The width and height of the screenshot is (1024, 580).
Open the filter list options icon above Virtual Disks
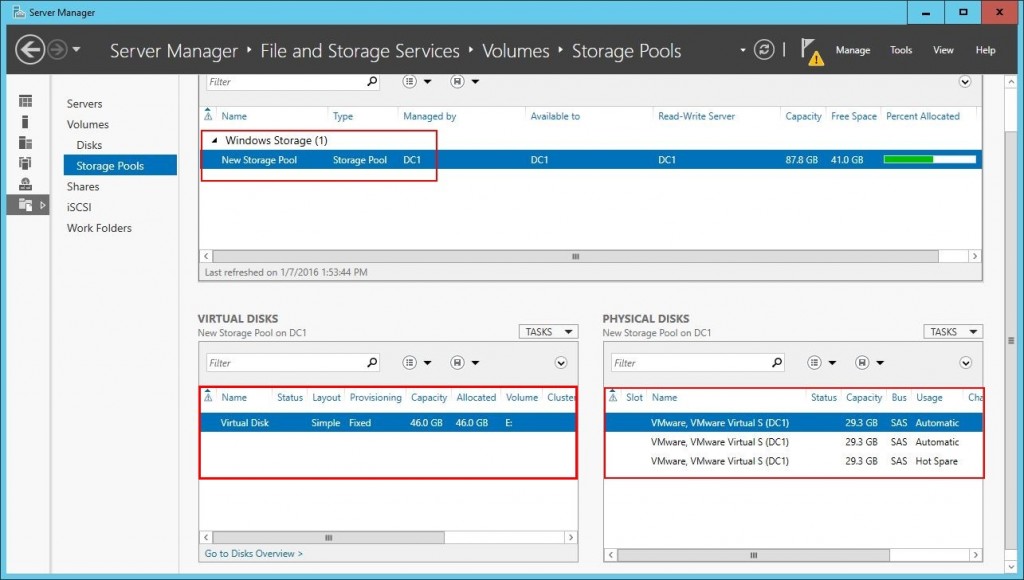point(409,362)
